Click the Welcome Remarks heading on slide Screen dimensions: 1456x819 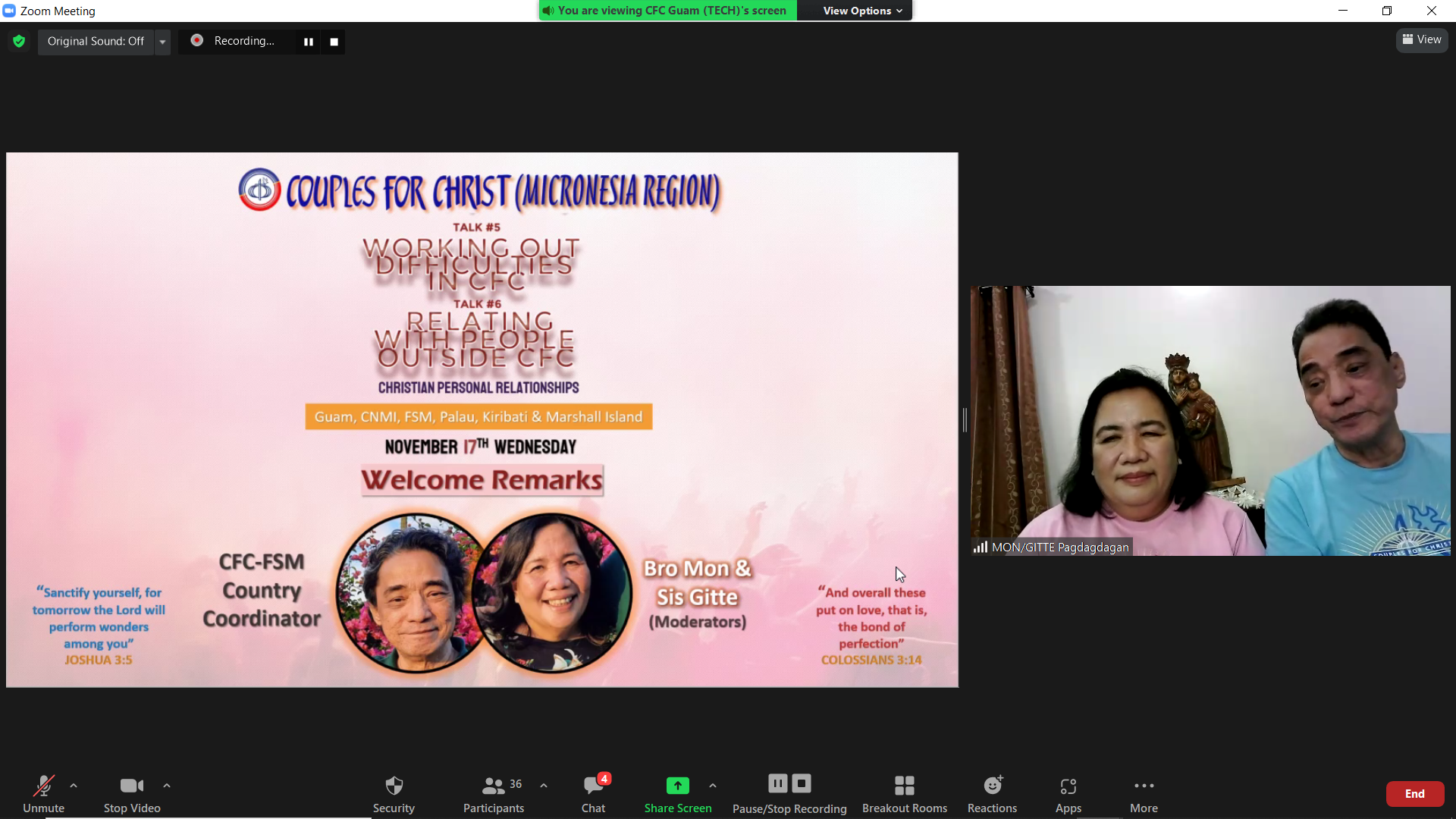(482, 480)
